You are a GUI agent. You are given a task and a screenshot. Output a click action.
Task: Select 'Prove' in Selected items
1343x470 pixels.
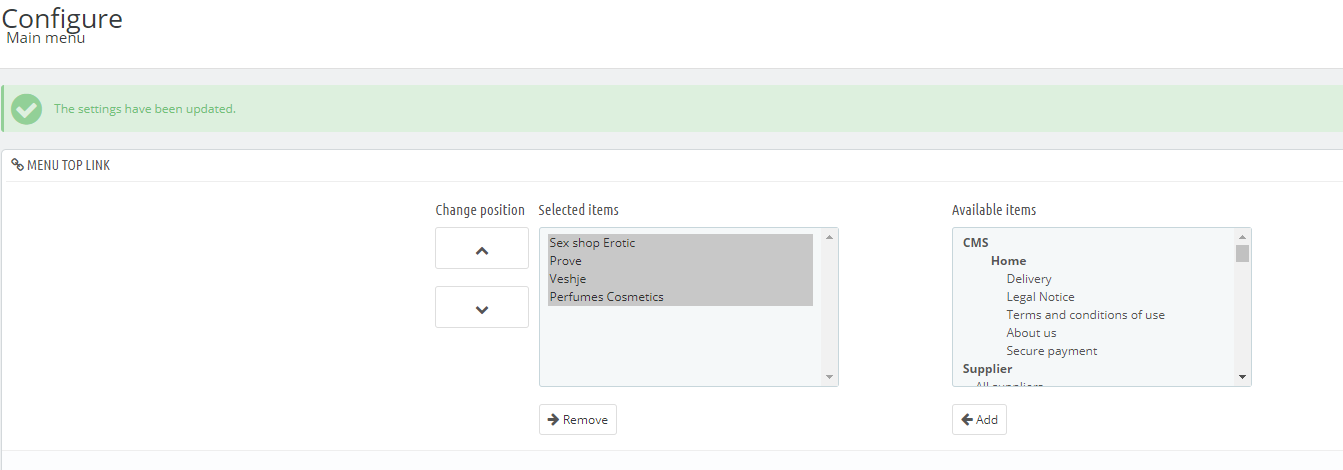[x=566, y=261]
